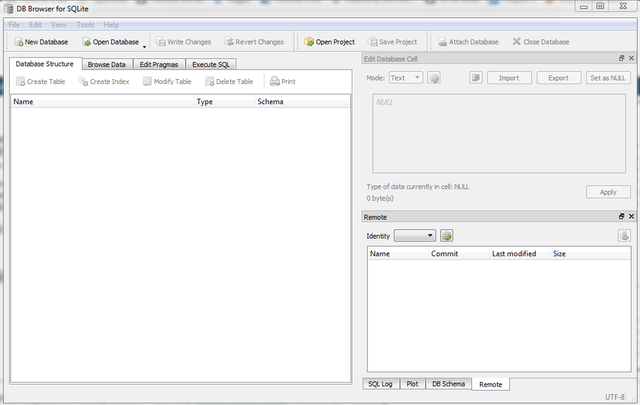This screenshot has height=405, width=640.
Task: Minimize the DB Browser window
Action: click(584, 6)
